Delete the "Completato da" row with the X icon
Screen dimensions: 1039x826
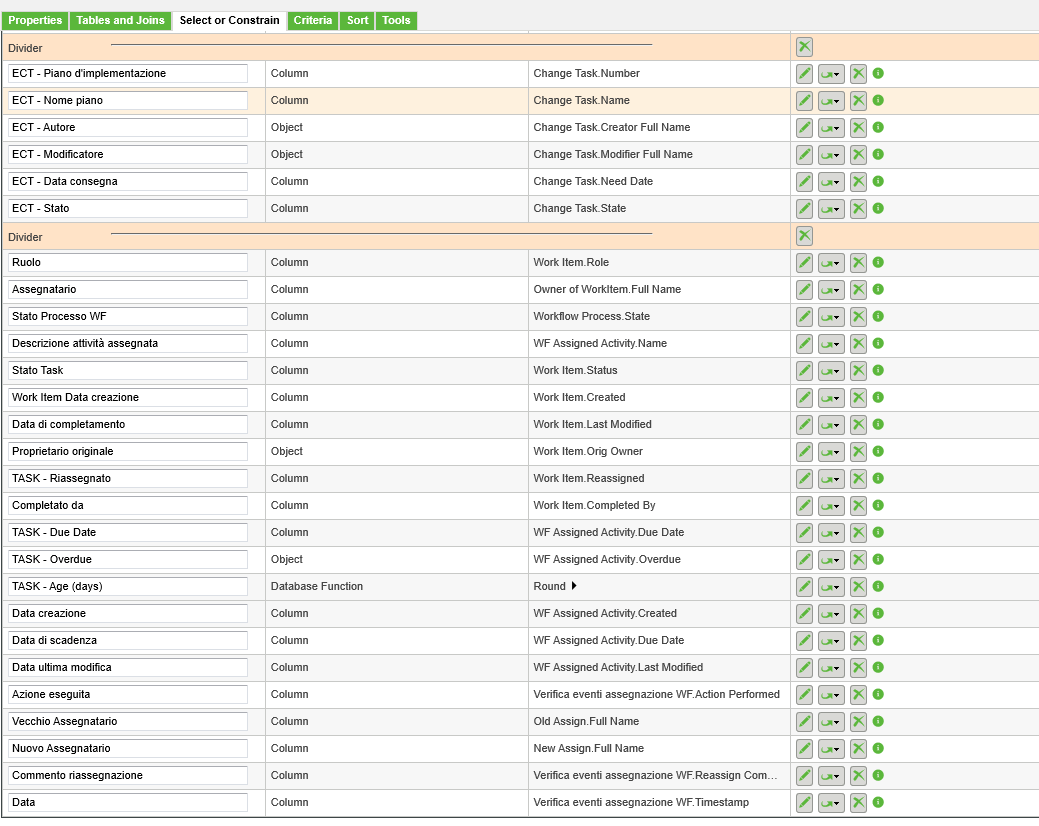[857, 505]
